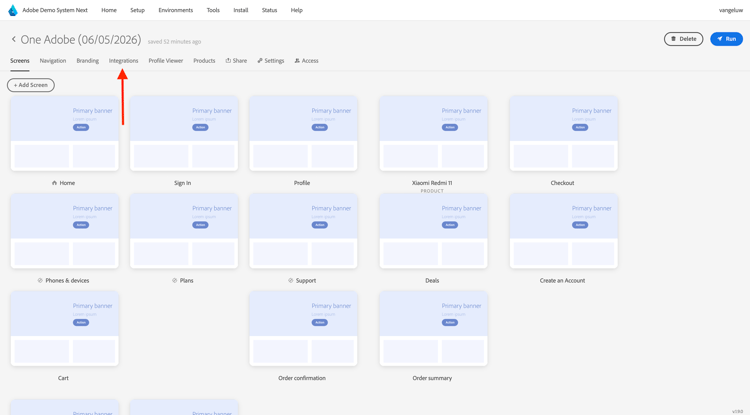Open the Install menu
750x415 pixels.
pyautogui.click(x=241, y=10)
